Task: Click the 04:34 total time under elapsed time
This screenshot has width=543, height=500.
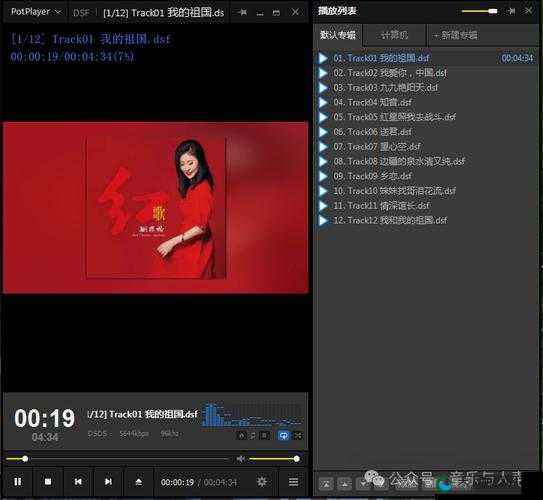Action: (x=45, y=437)
